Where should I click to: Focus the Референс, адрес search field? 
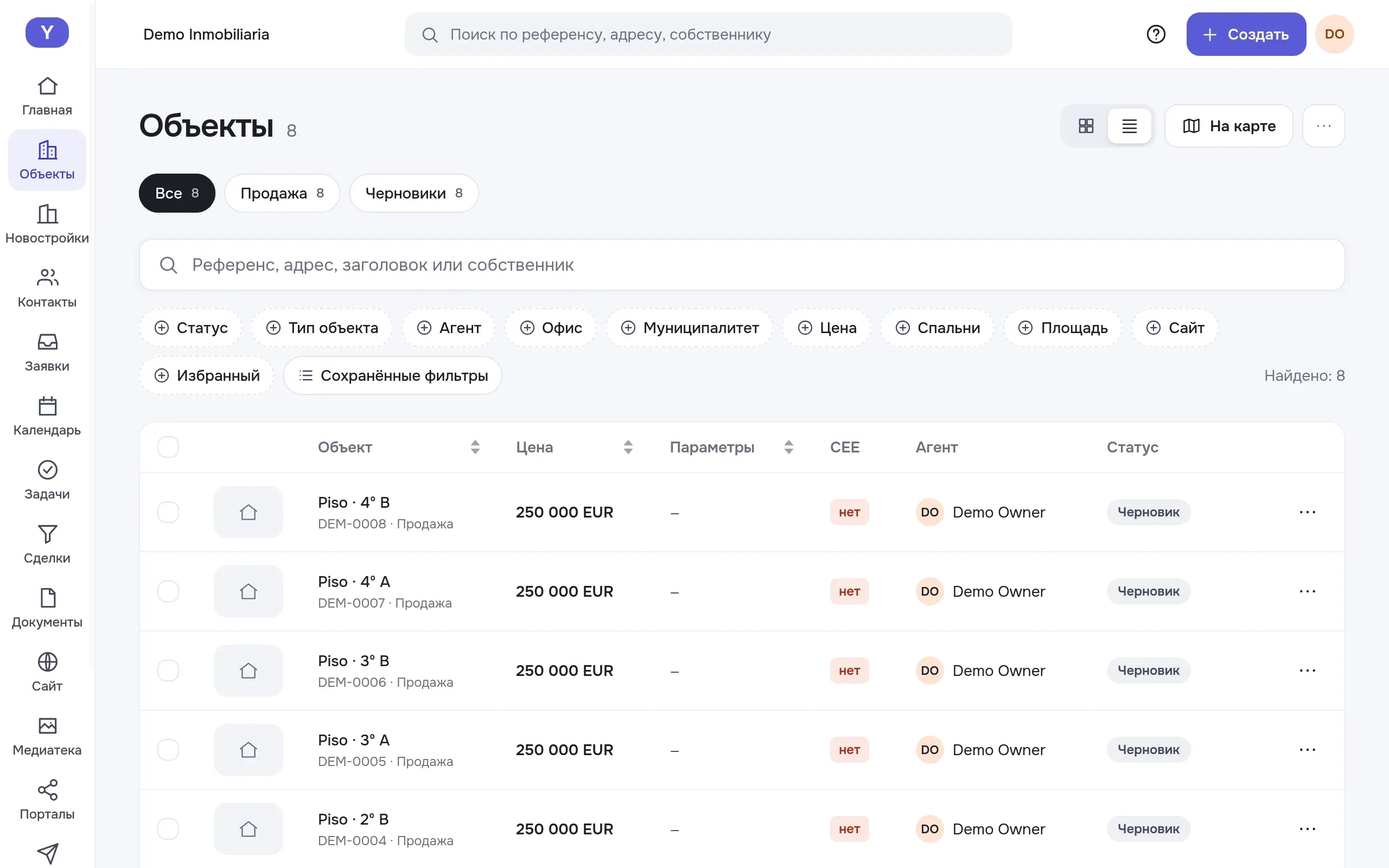[x=742, y=265]
